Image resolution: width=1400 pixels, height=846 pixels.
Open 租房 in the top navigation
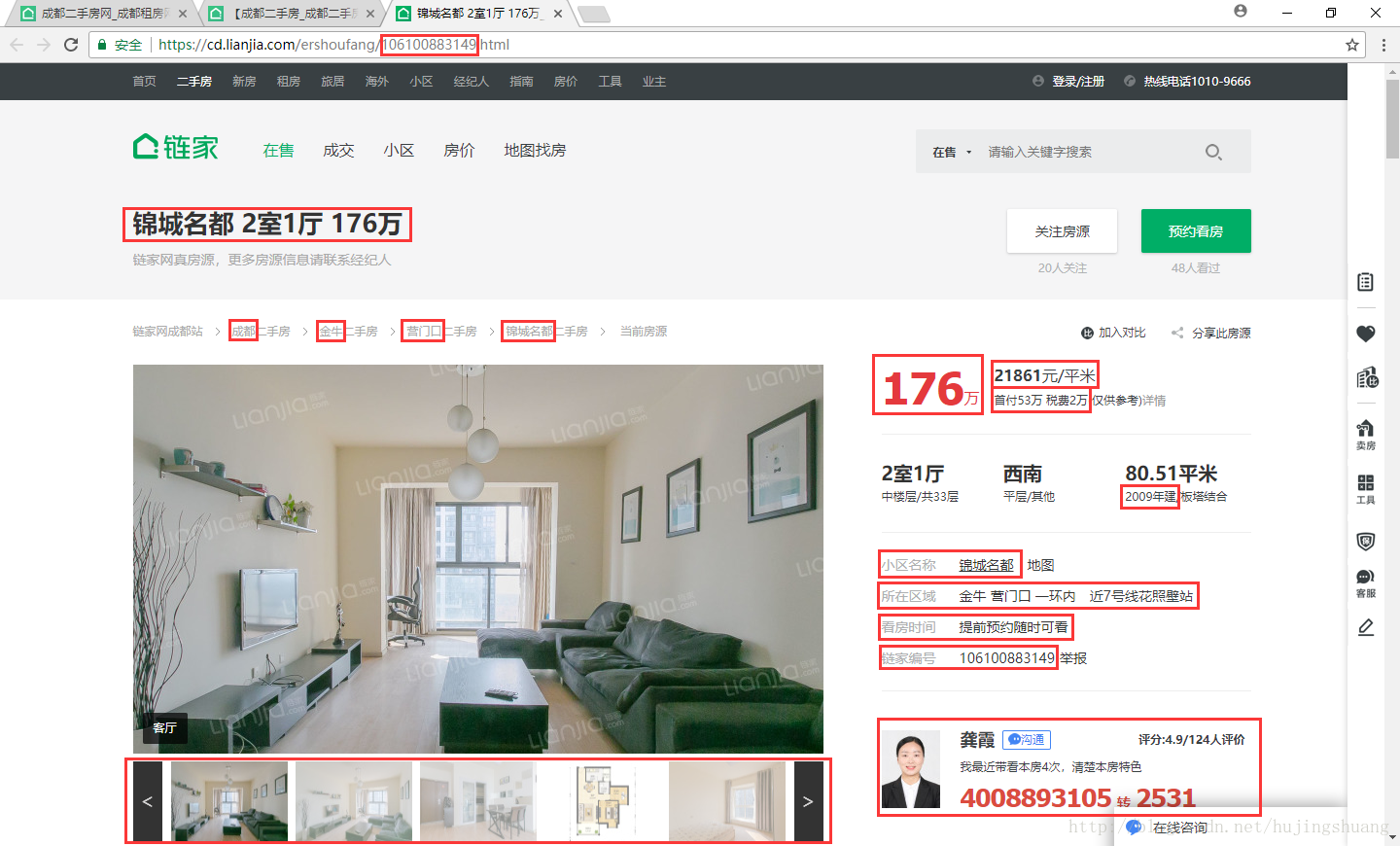click(289, 82)
